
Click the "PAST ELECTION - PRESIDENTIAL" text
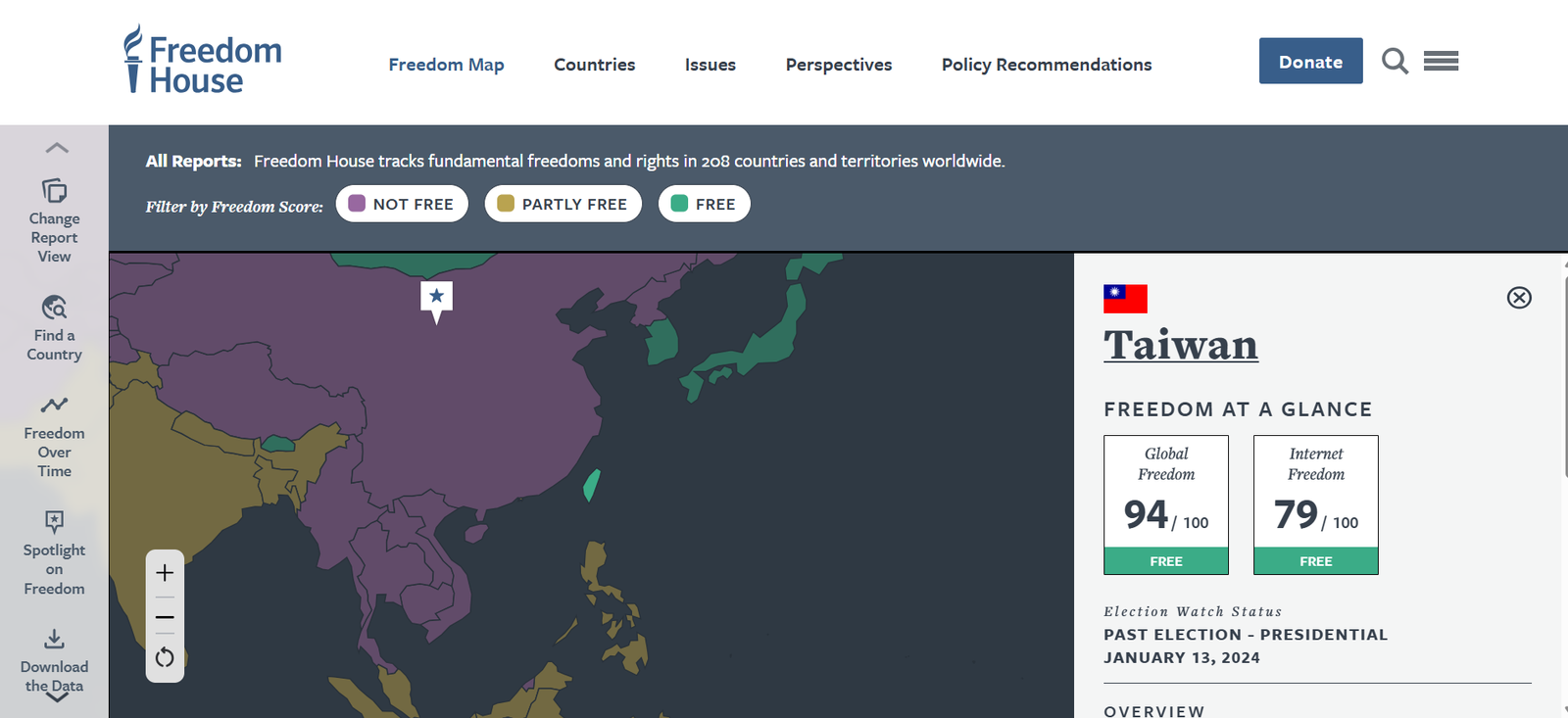1246,635
